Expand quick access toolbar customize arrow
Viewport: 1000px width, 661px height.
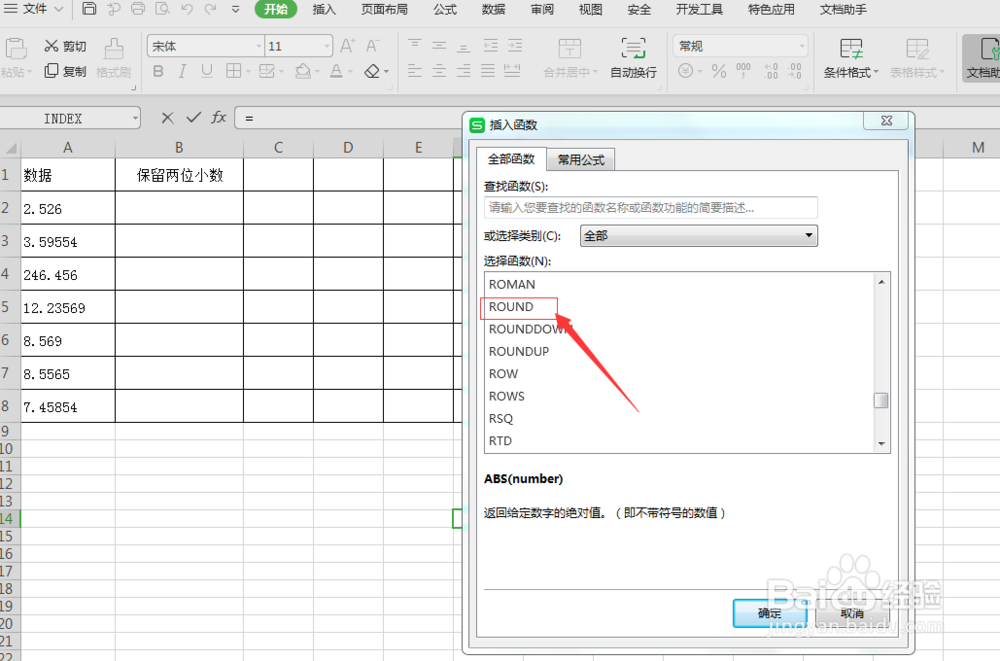[x=235, y=10]
